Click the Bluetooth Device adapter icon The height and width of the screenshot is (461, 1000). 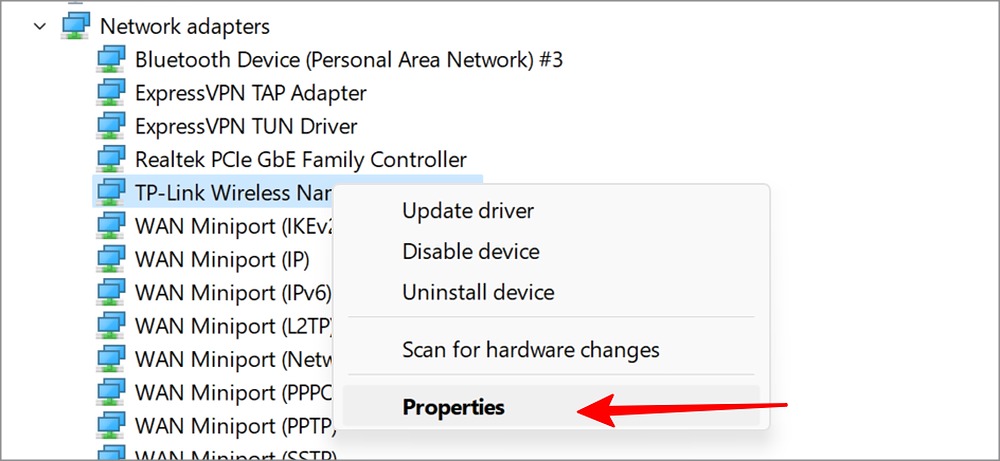pyautogui.click(x=109, y=60)
